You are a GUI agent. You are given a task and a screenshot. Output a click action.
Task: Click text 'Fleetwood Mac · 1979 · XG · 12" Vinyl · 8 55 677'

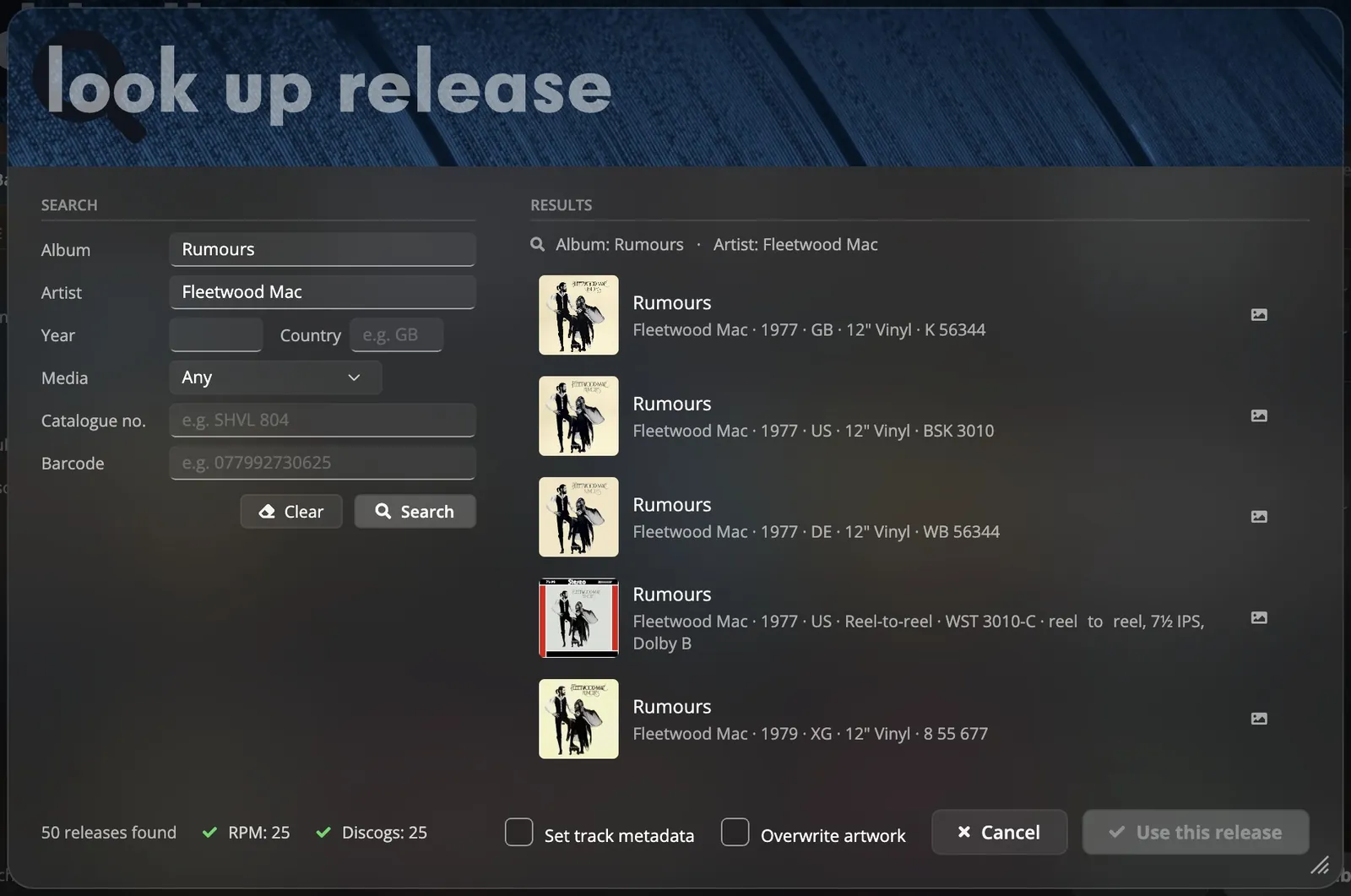tap(810, 734)
